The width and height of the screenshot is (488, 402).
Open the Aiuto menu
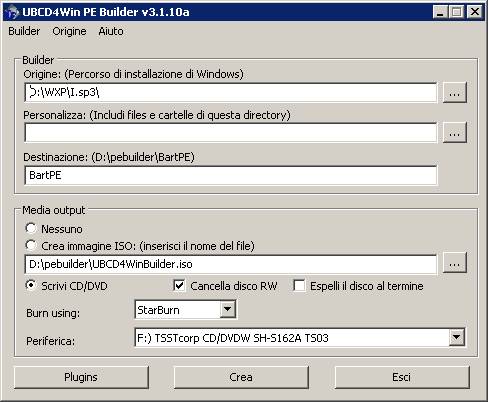pos(111,31)
